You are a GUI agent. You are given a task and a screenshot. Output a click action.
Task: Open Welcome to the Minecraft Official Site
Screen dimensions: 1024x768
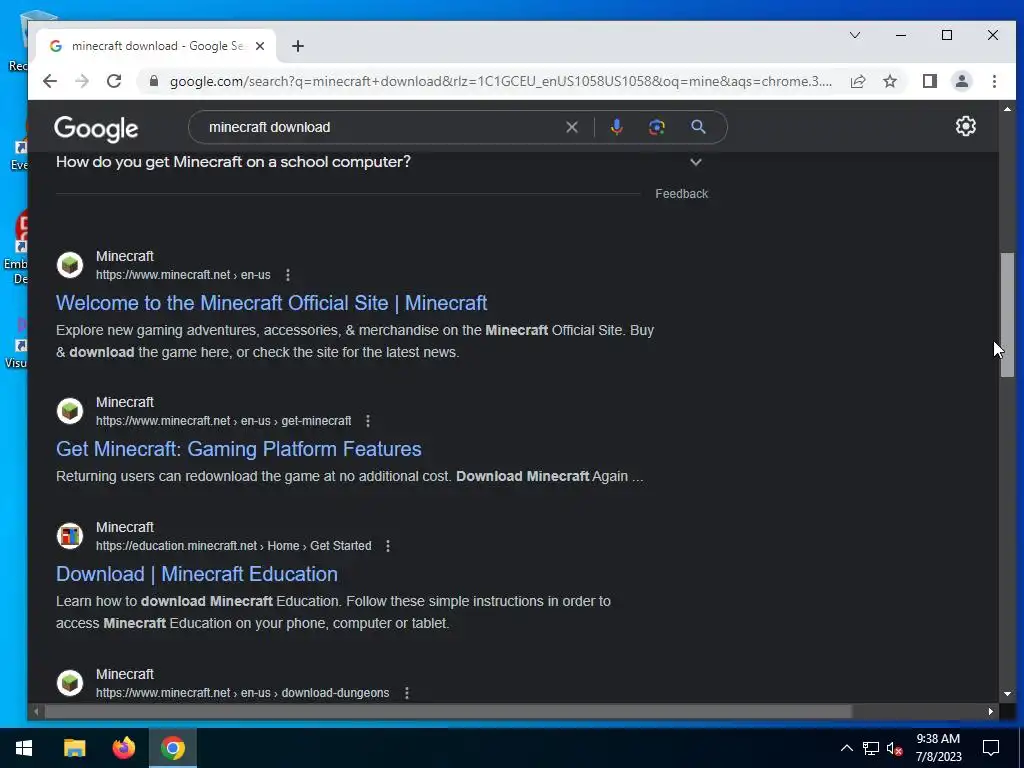coord(272,303)
